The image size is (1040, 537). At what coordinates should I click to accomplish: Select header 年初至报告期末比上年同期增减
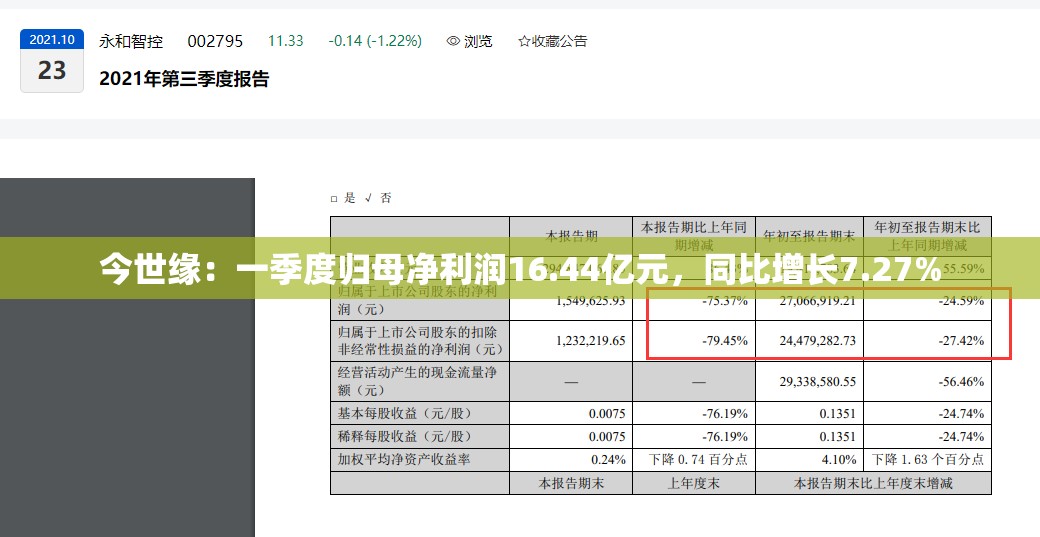927,236
